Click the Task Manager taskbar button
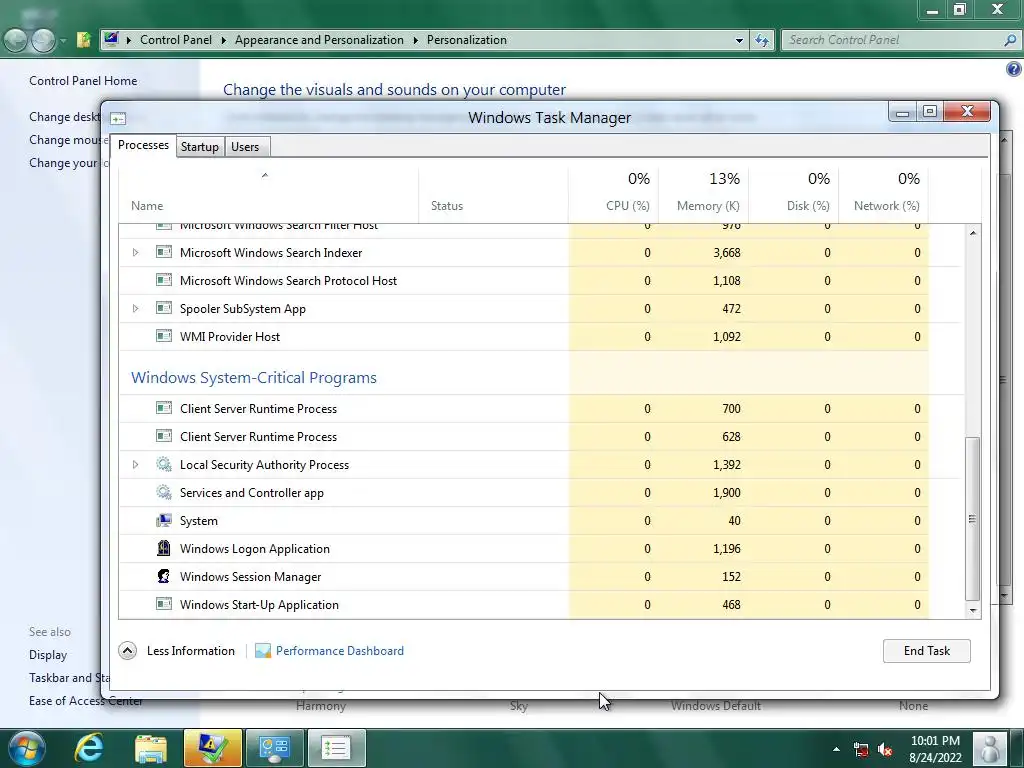The width and height of the screenshot is (1024, 768). point(336,748)
